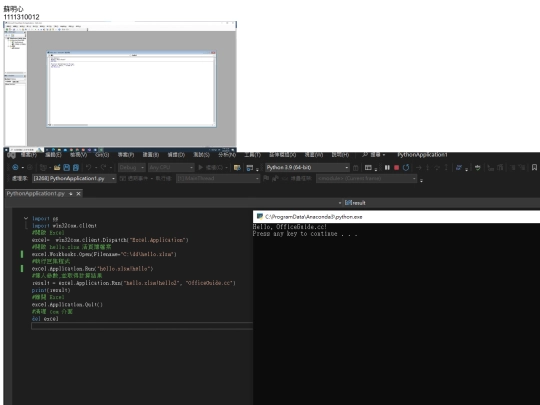Click the Excel VBA window thumbnail image
Image resolution: width=540 pixels, height=405 pixels.
[x=120, y=84]
